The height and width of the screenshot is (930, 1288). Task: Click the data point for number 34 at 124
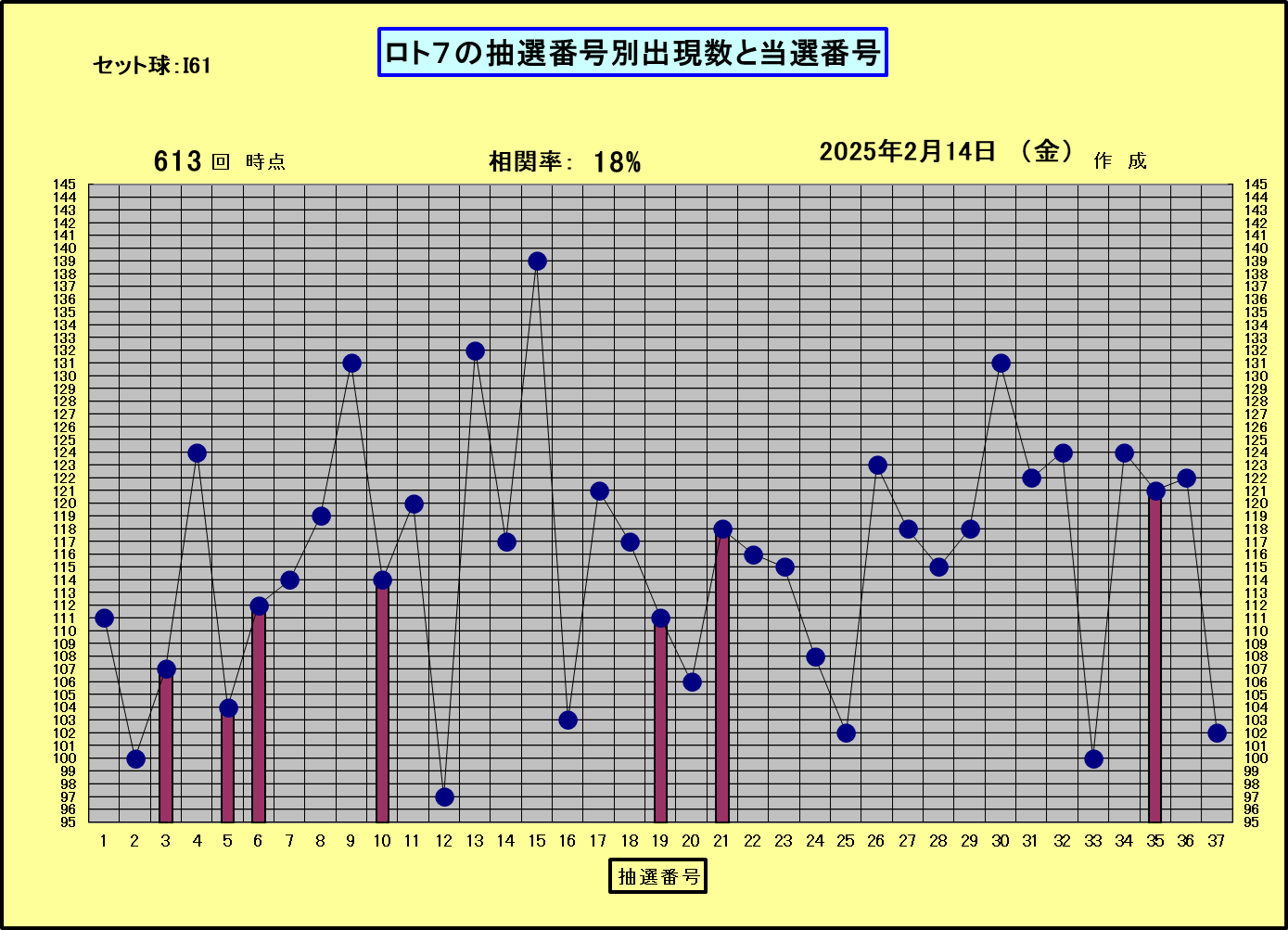tap(1124, 452)
